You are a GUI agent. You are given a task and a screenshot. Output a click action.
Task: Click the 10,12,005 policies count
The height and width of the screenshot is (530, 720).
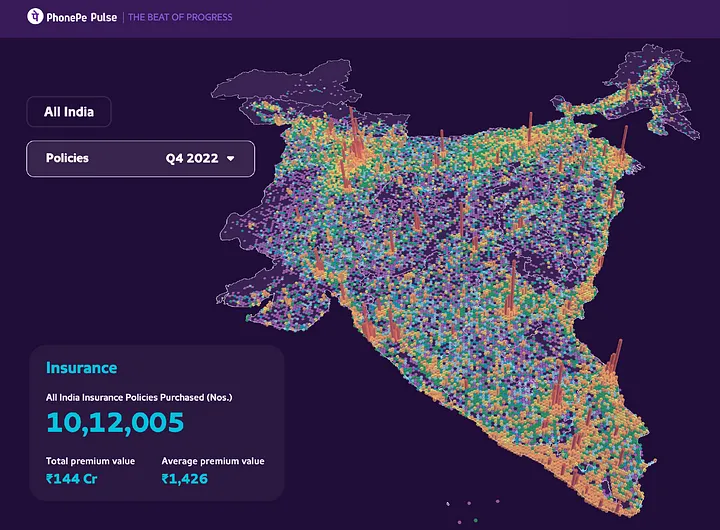click(115, 422)
